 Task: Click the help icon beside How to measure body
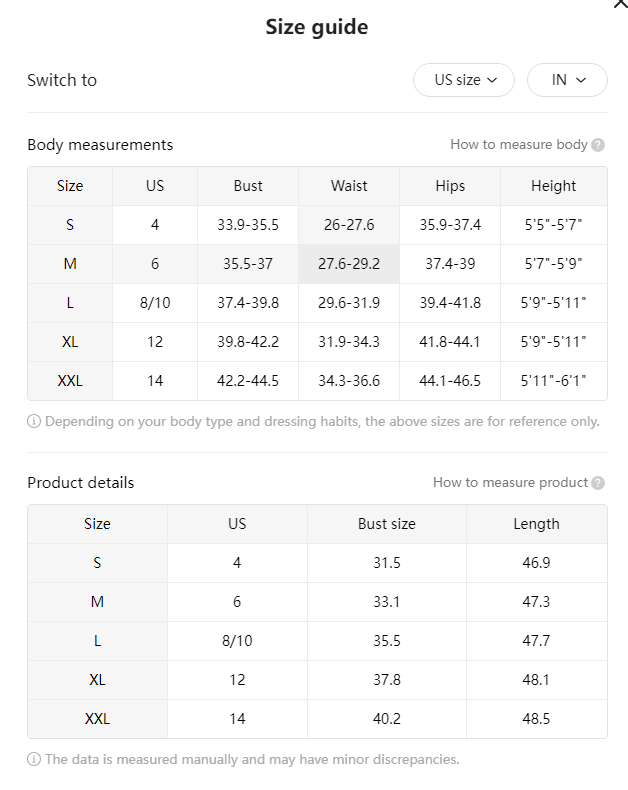598,145
